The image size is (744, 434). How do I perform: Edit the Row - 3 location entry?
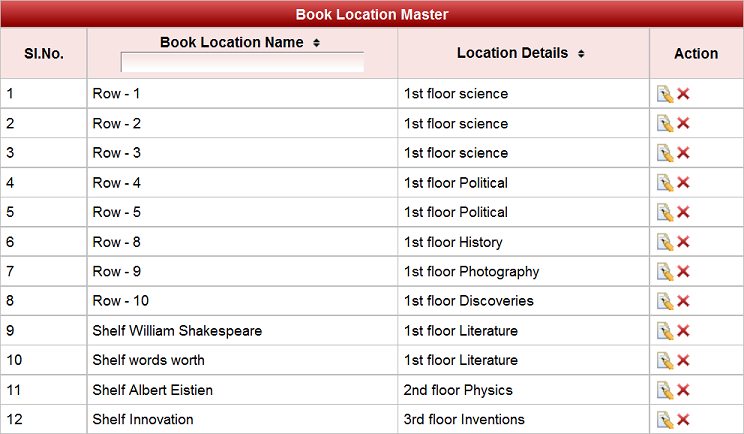click(x=664, y=153)
